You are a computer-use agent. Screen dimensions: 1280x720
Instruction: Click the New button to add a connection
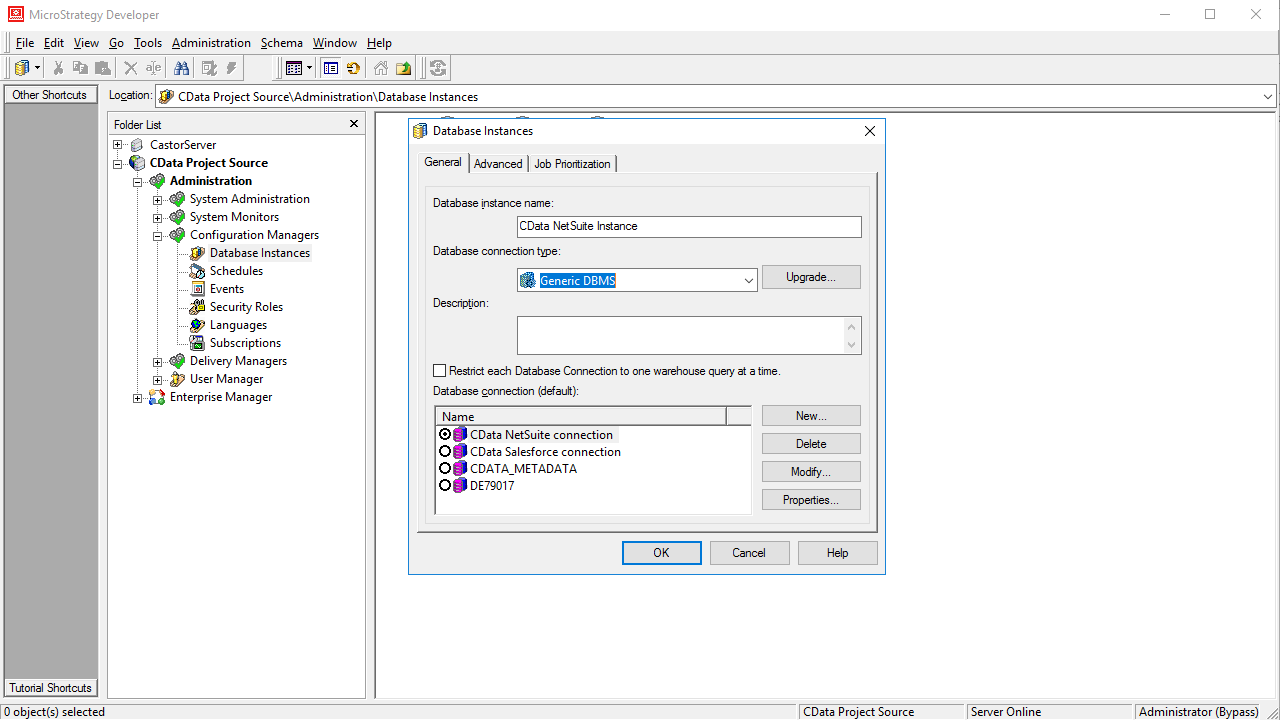tap(811, 415)
